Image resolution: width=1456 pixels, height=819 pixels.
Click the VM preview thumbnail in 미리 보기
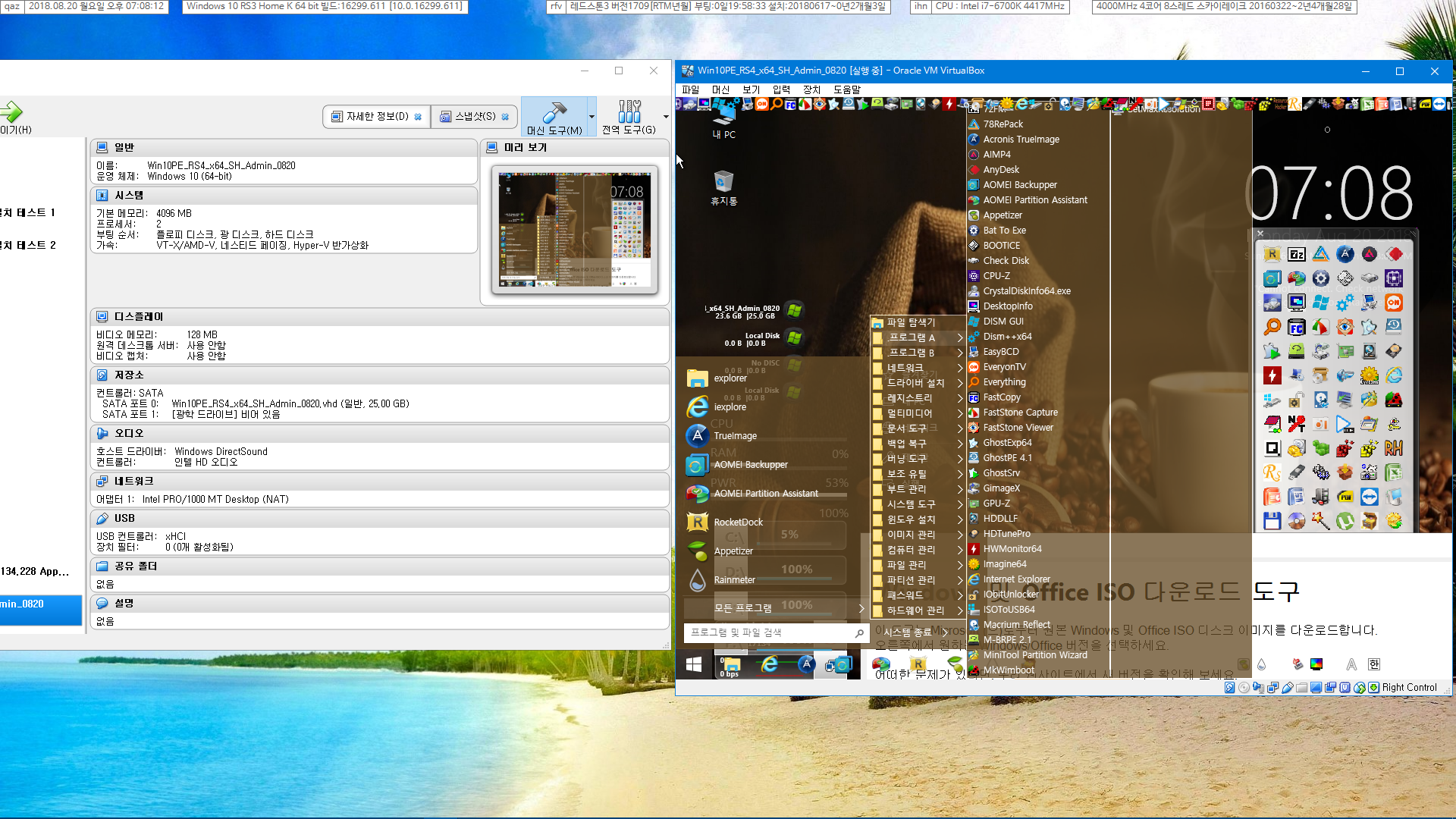[x=574, y=229]
